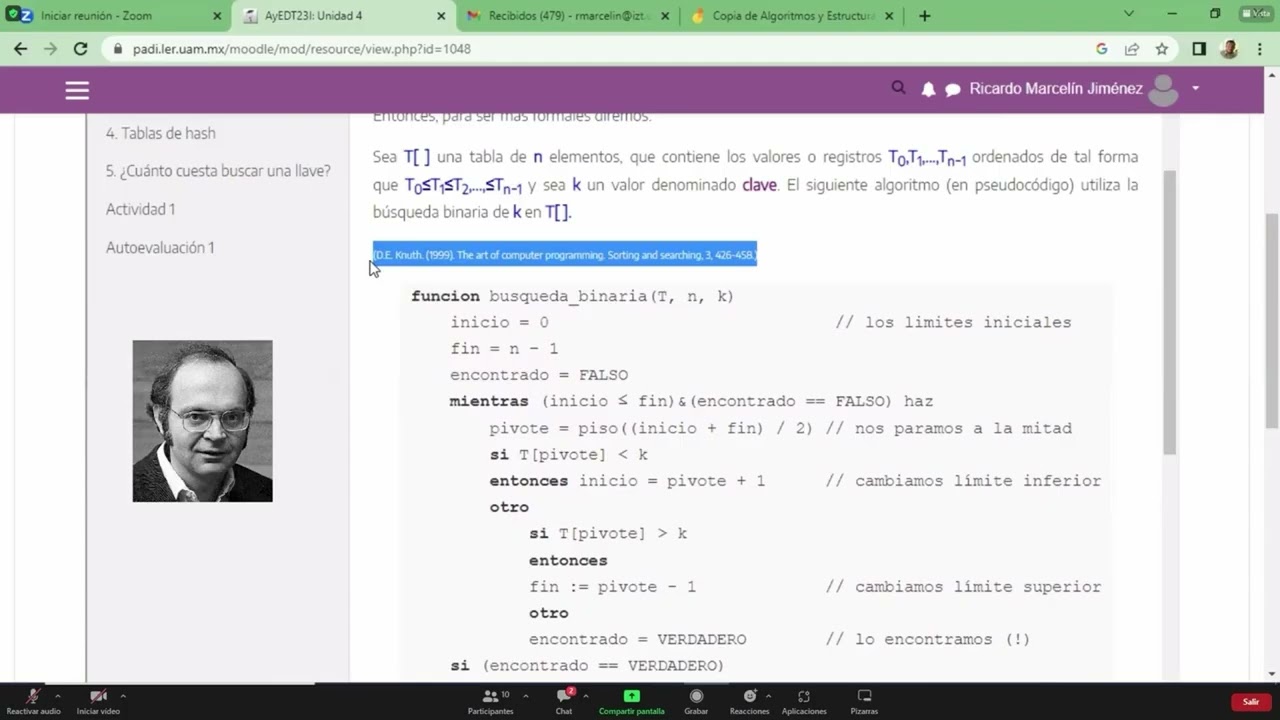This screenshot has height=720, width=1280.
Task: Switch to the Recibidos Gmail tab
Action: coord(568,16)
